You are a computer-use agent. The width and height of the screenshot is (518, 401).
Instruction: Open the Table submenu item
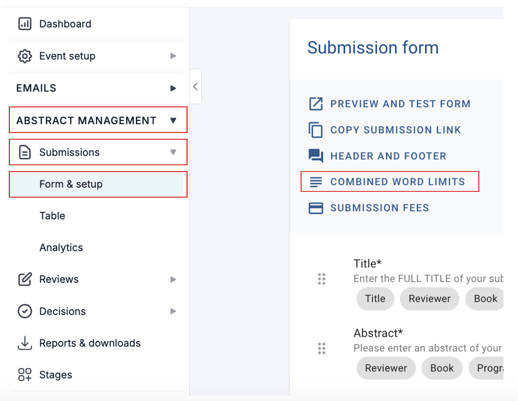pos(52,216)
